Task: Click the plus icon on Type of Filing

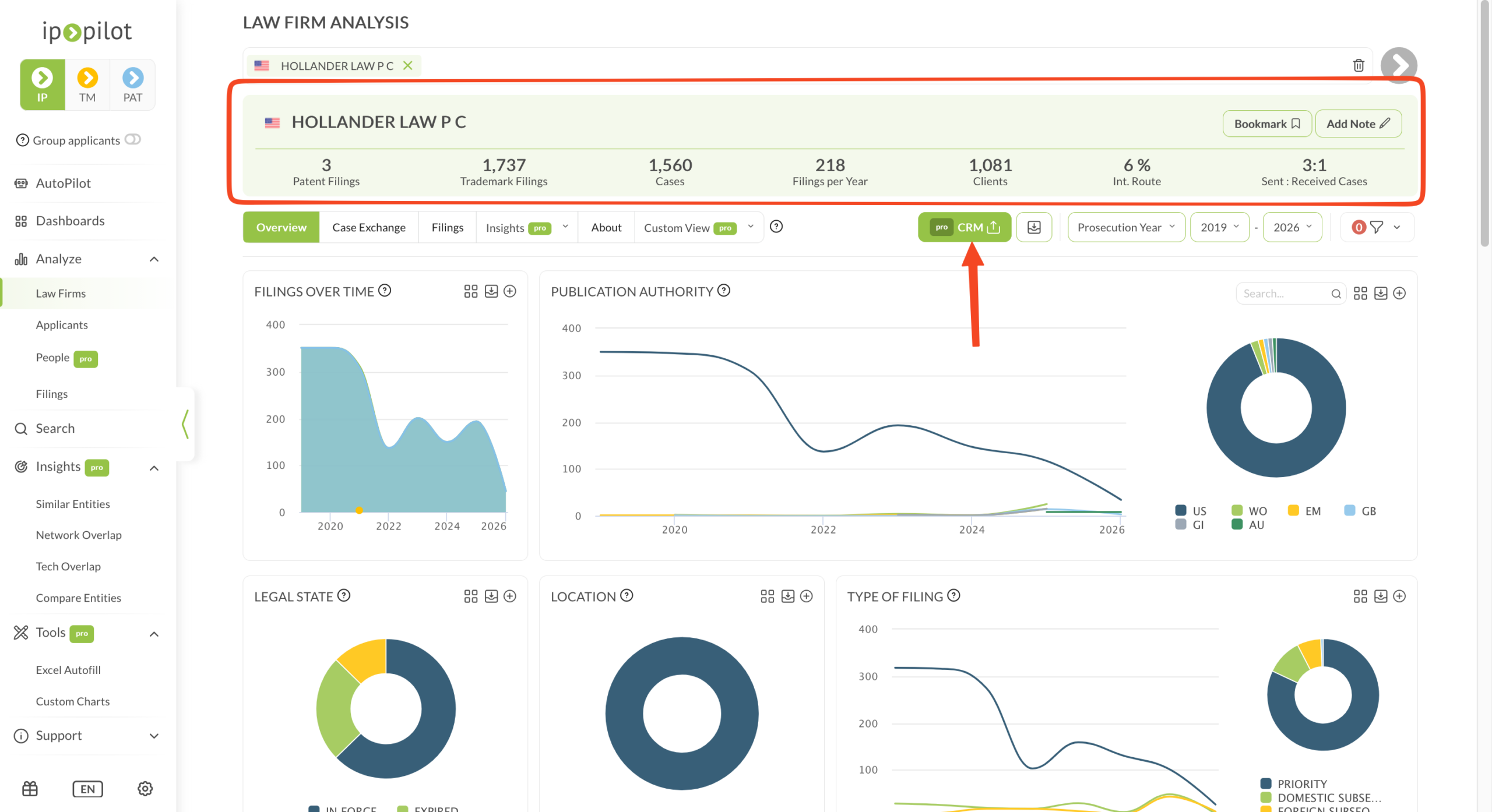Action: pos(1399,596)
